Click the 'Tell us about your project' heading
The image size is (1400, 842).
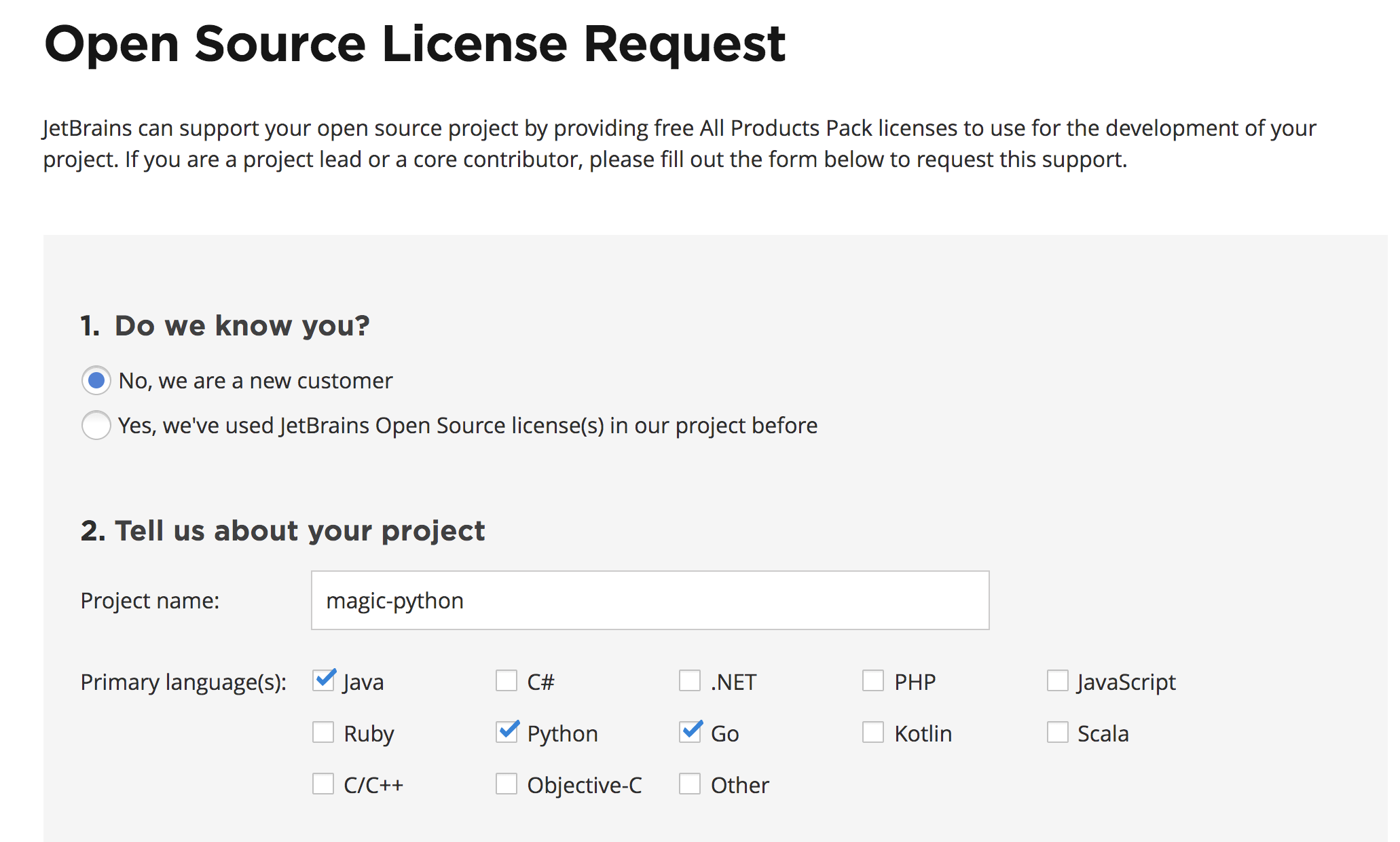click(282, 531)
